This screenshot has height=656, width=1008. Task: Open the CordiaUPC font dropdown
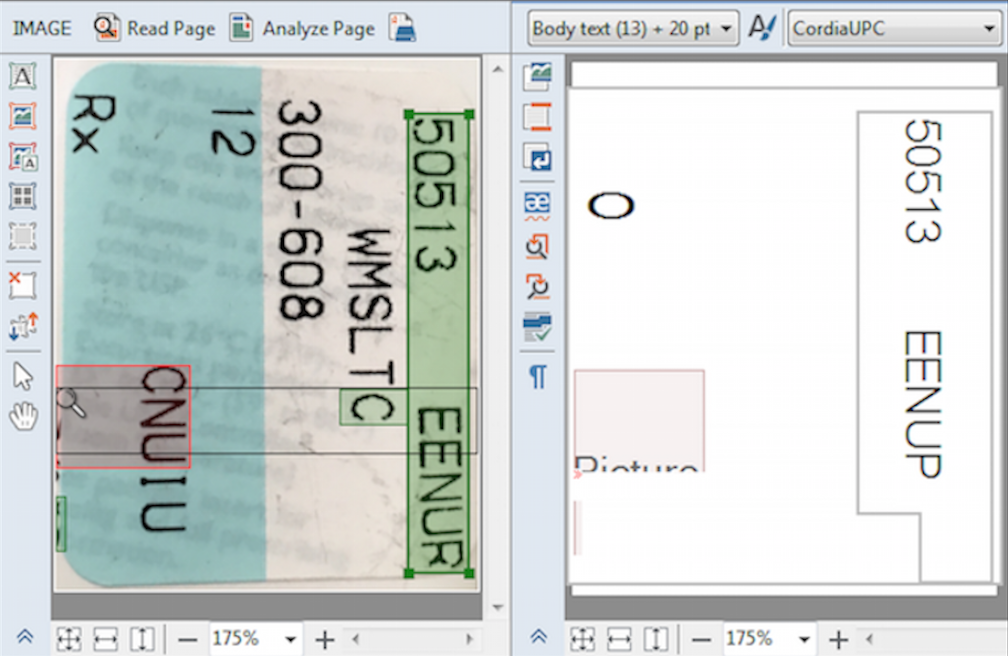click(892, 29)
